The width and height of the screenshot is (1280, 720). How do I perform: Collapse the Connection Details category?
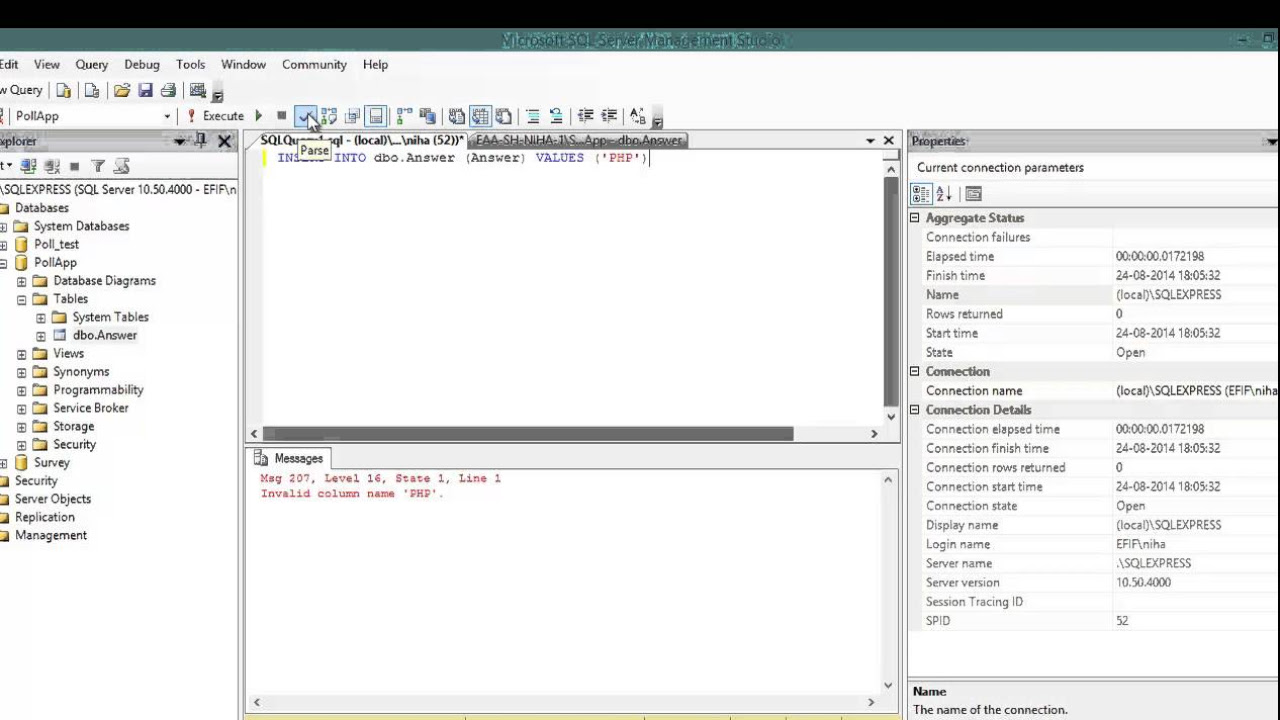click(914, 410)
